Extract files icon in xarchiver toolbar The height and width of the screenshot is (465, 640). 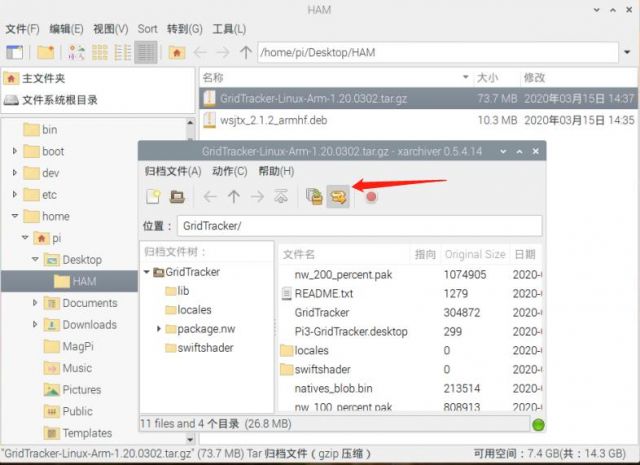coord(338,197)
